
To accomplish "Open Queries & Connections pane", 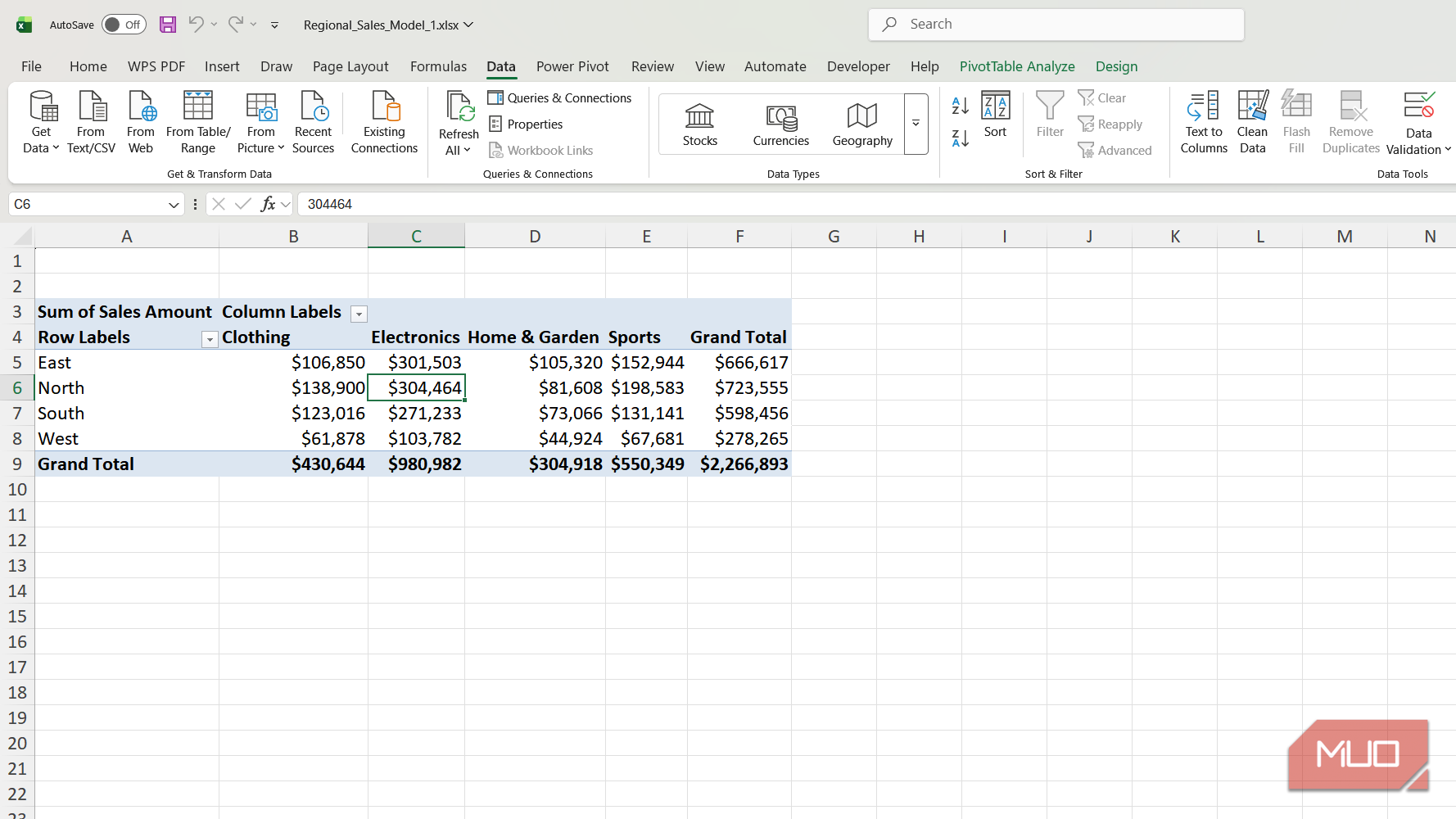I will click(560, 98).
